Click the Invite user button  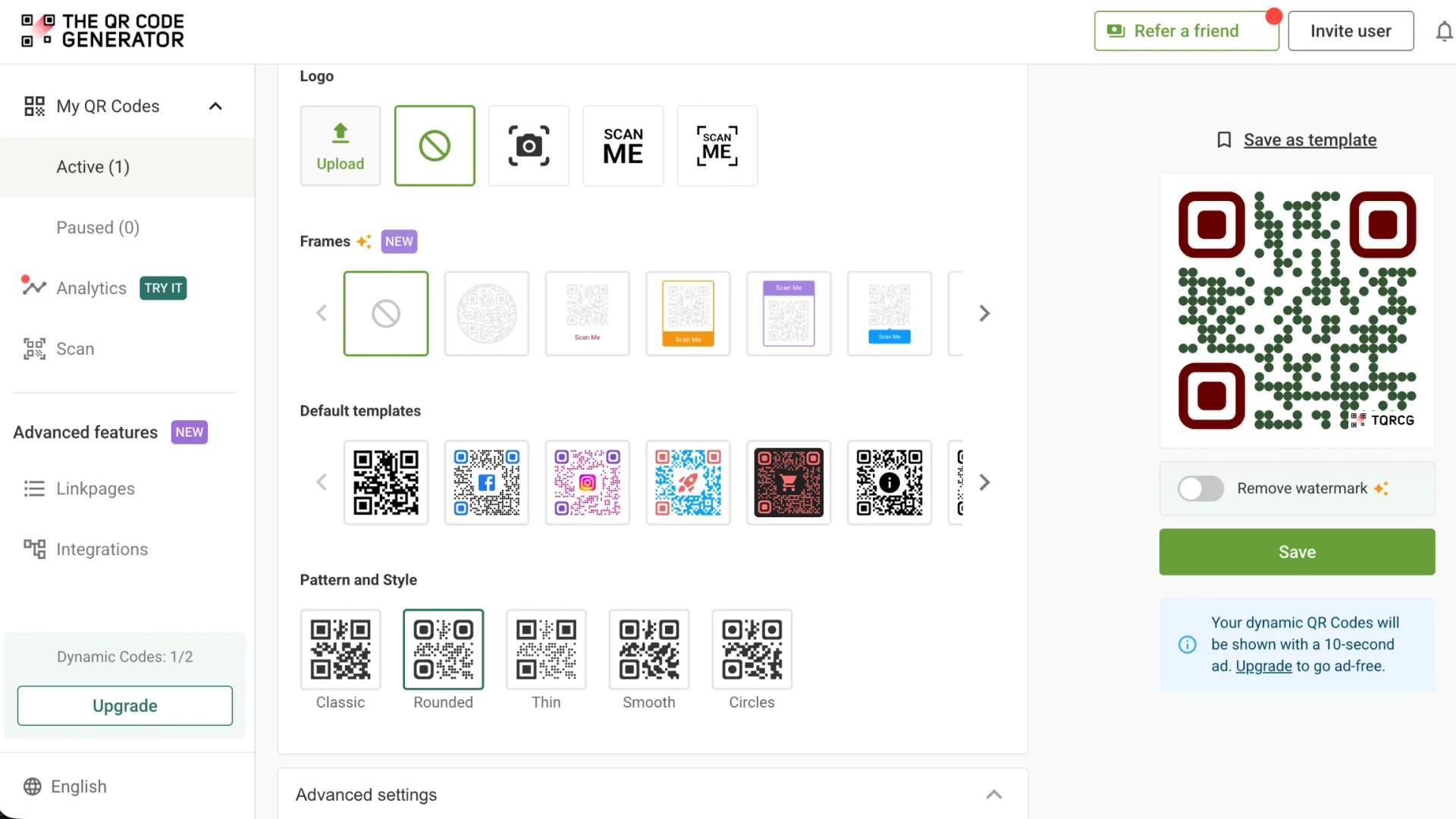[1351, 31]
